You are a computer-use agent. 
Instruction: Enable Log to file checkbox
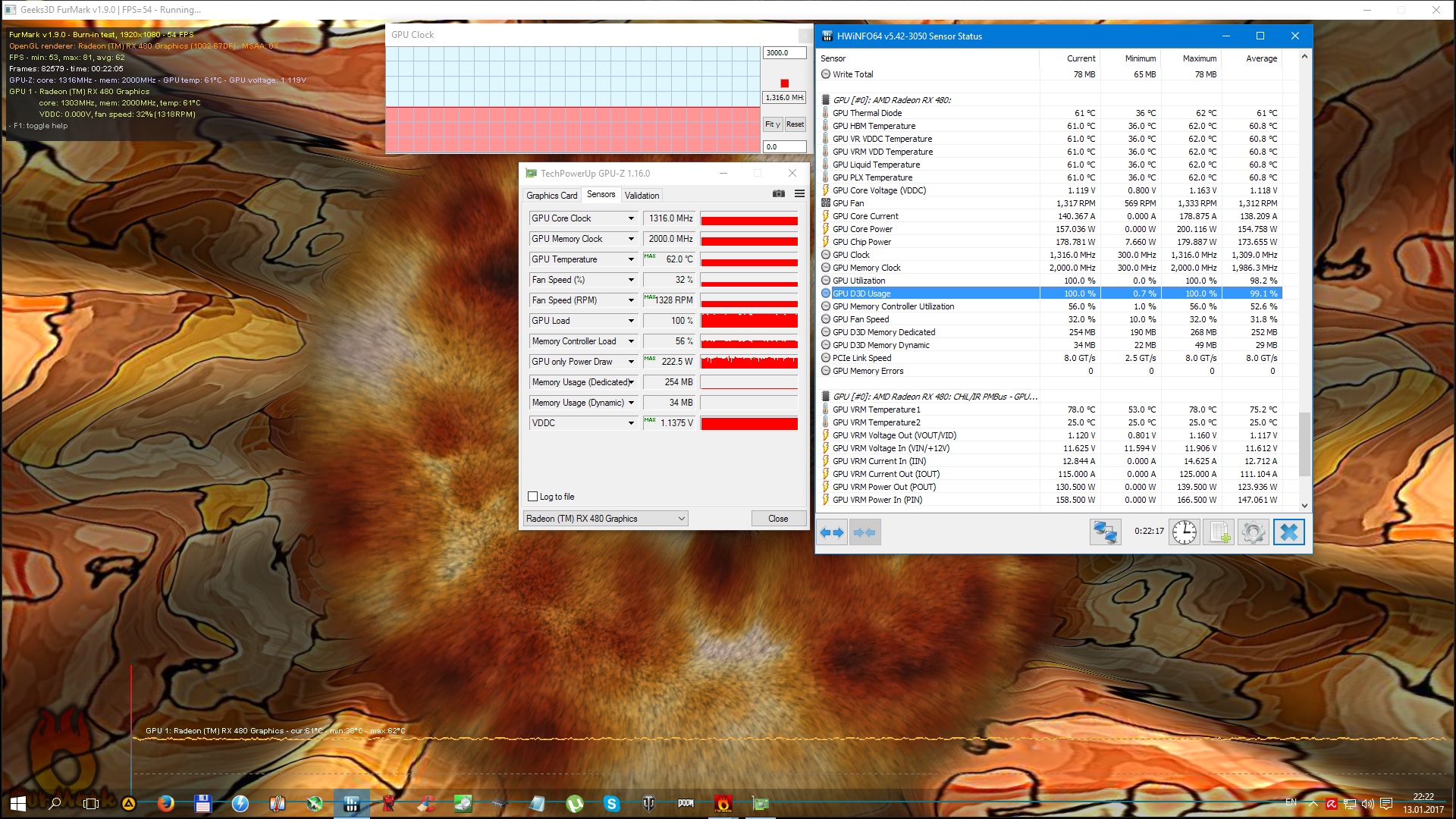(x=532, y=497)
